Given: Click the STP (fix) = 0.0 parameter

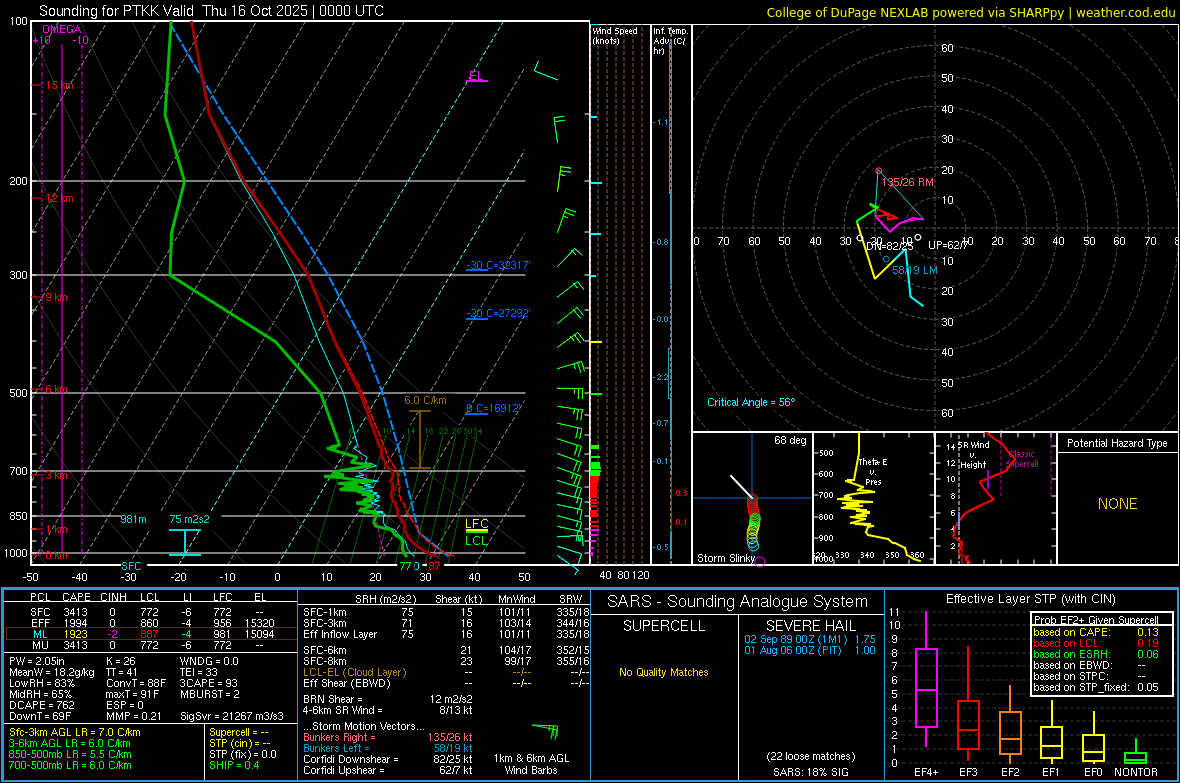Looking at the screenshot, I should pyautogui.click(x=243, y=754).
